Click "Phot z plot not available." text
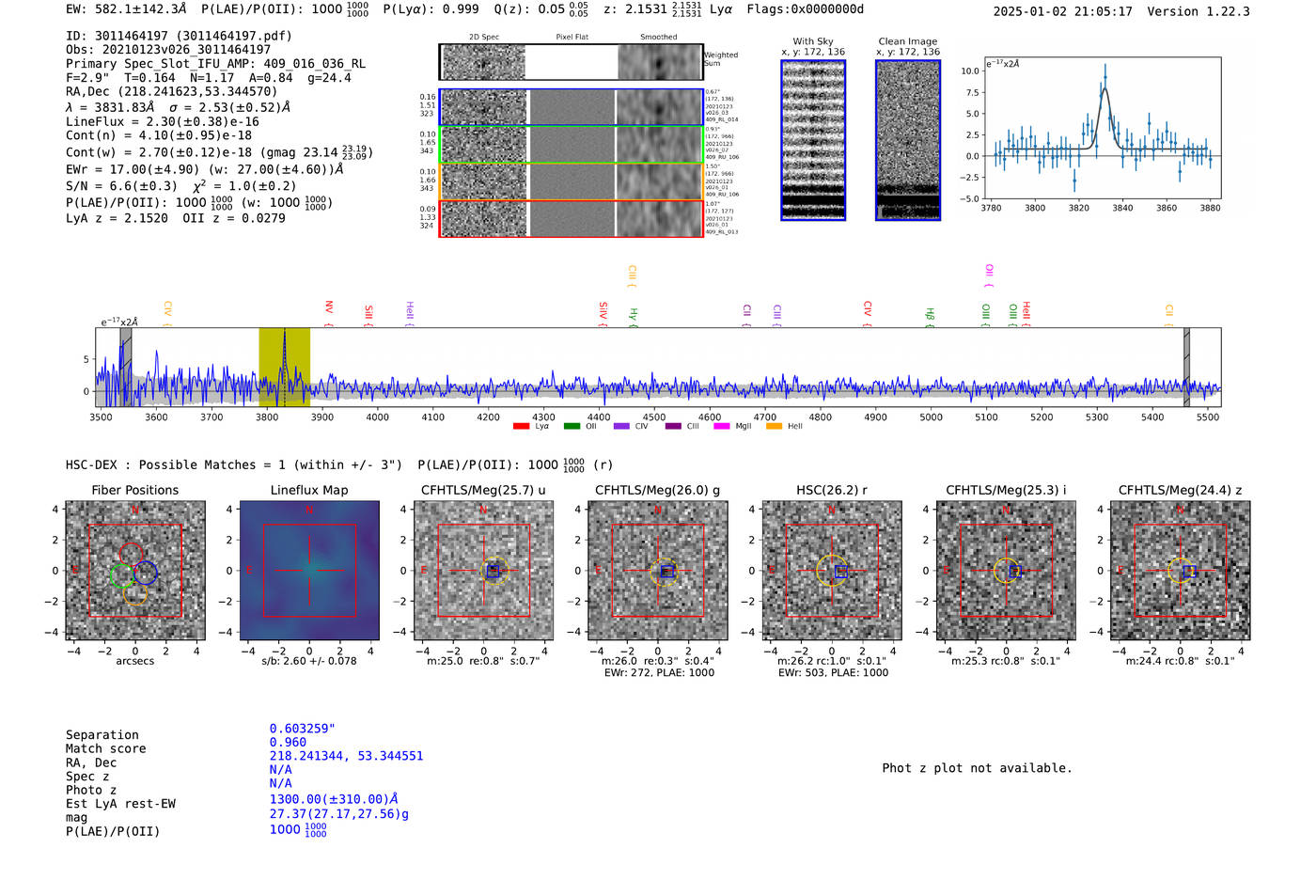The image size is (1316, 896). pos(977,768)
